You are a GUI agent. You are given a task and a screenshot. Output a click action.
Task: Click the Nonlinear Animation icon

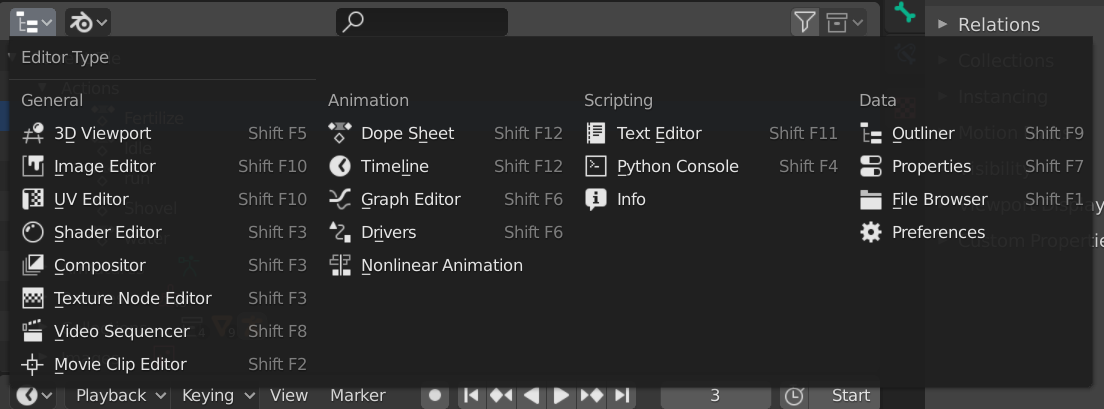coord(340,265)
